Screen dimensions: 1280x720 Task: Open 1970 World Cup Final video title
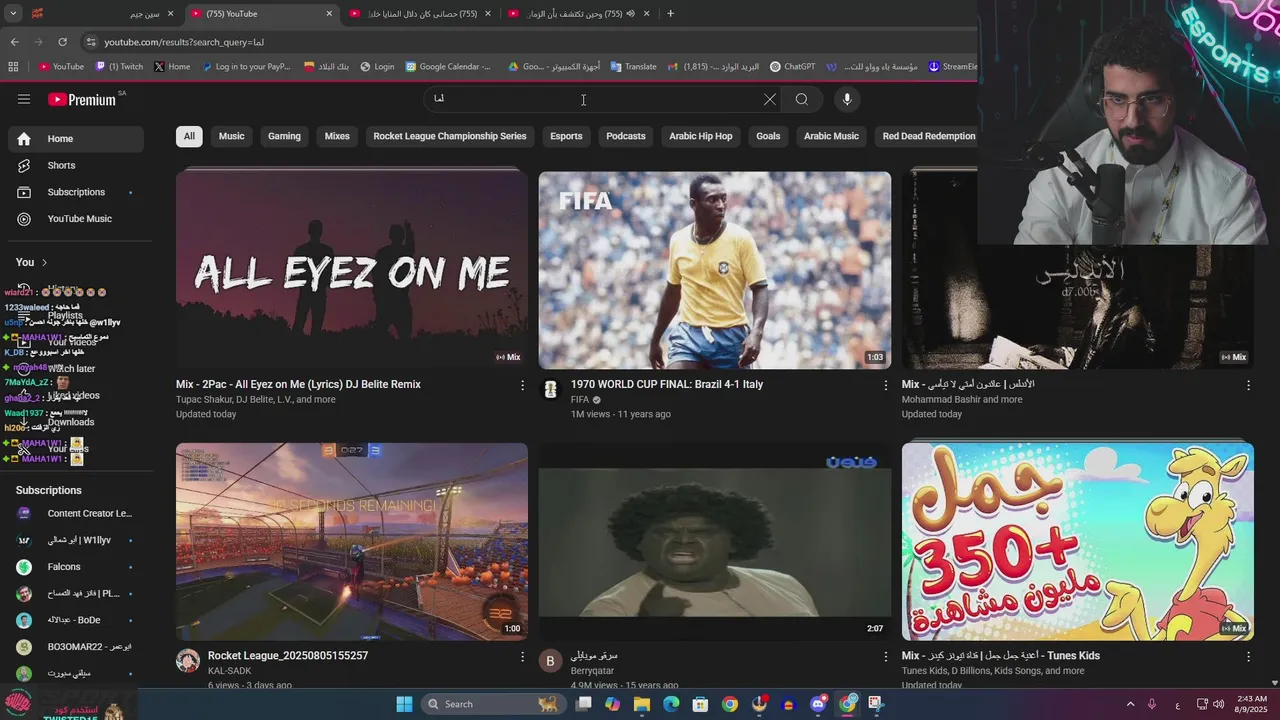point(666,385)
